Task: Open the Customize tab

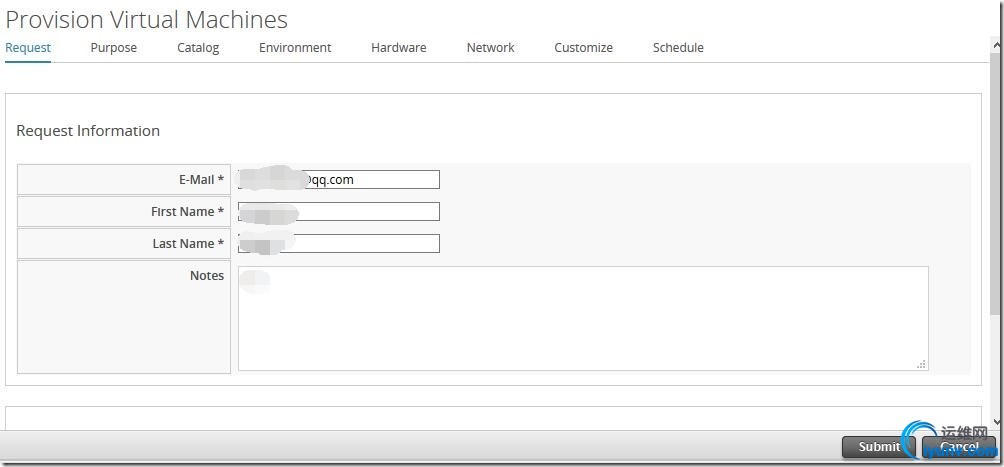Action: pos(583,47)
